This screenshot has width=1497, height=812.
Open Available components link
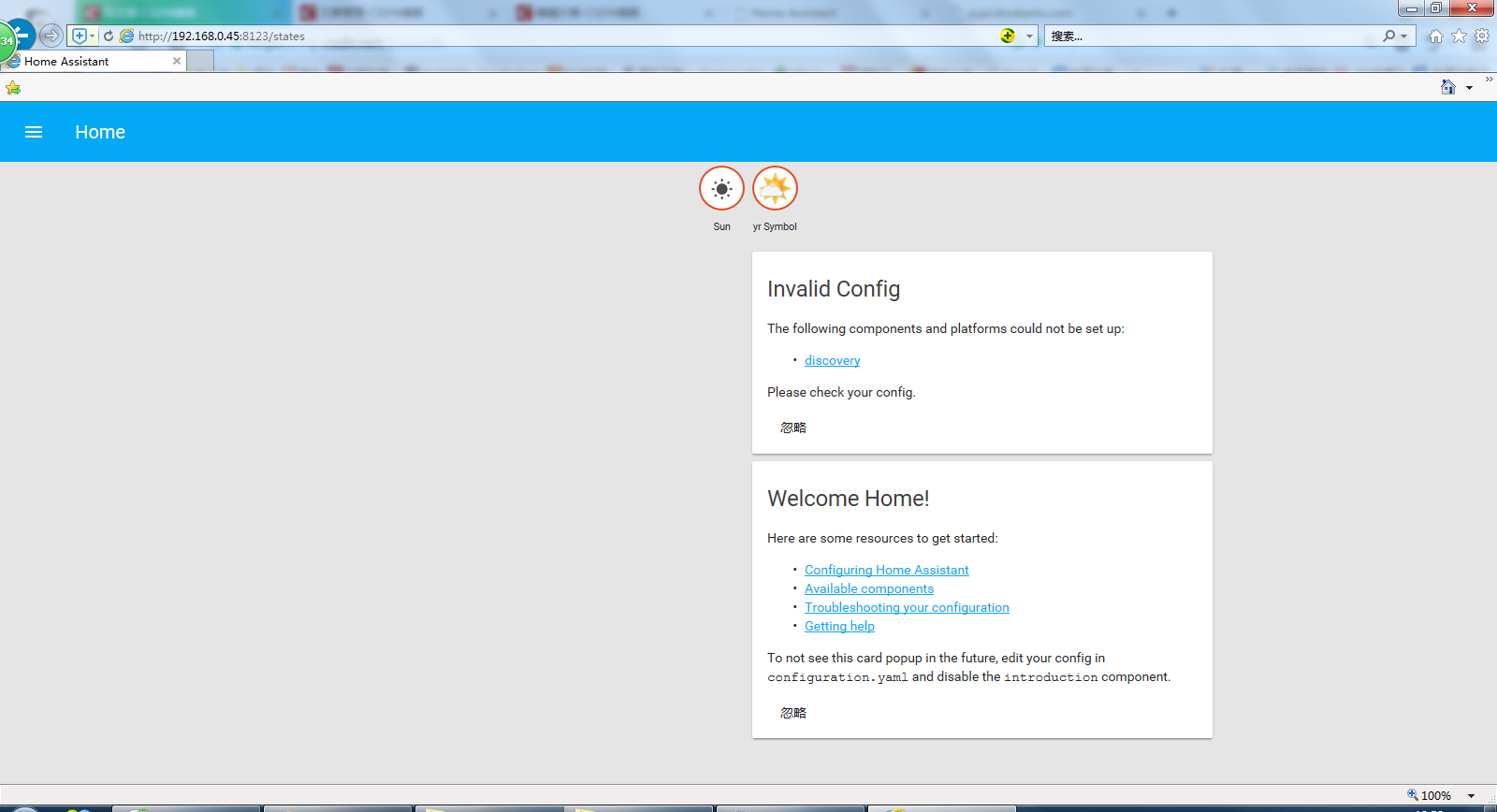pyautogui.click(x=869, y=588)
